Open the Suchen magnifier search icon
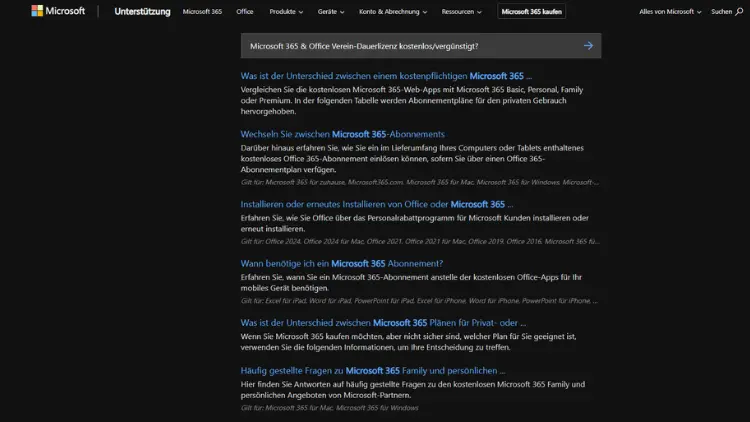The height and width of the screenshot is (422, 750). (x=739, y=11)
